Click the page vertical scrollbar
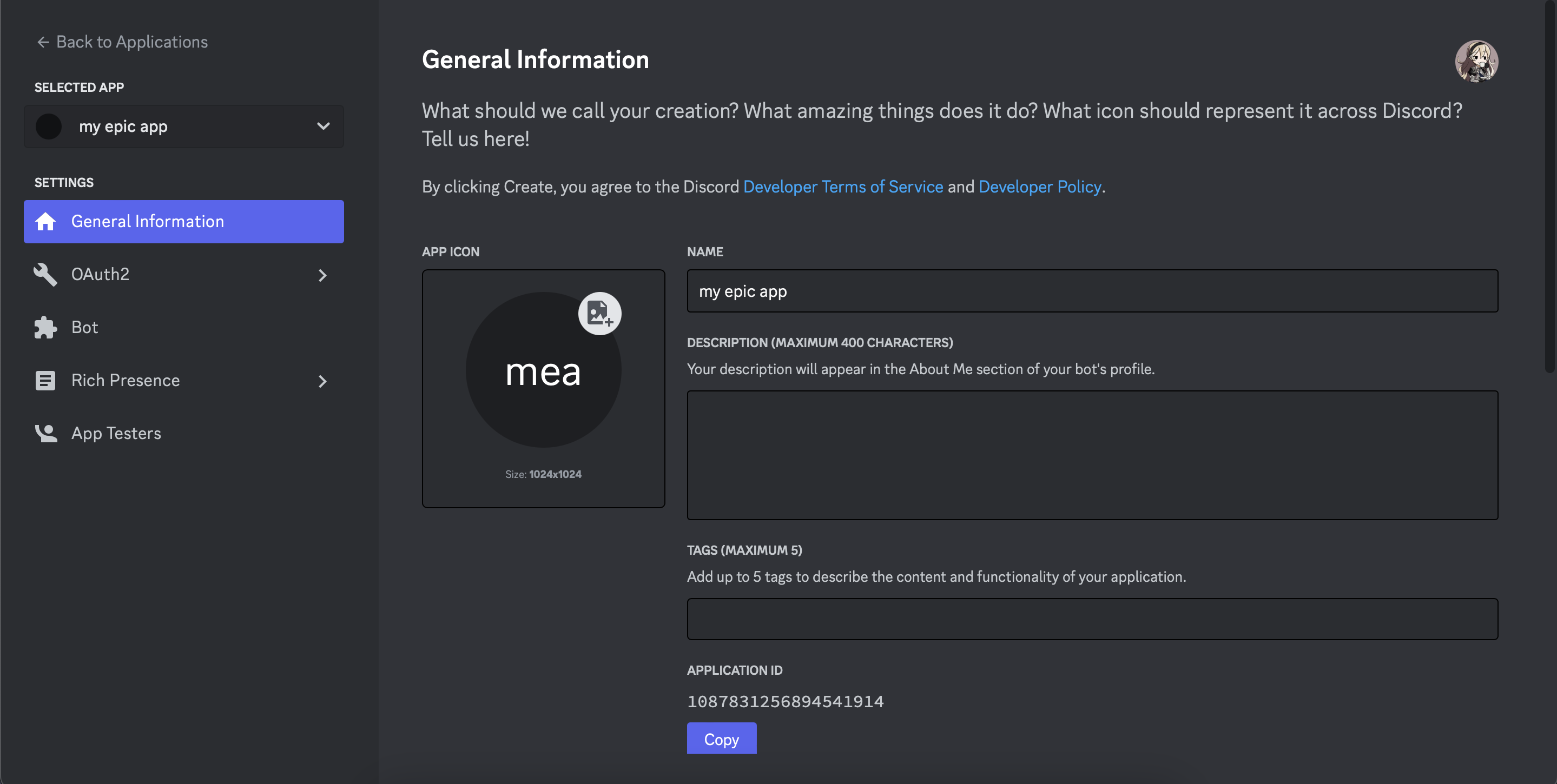This screenshot has height=784, width=1557. (1551, 187)
